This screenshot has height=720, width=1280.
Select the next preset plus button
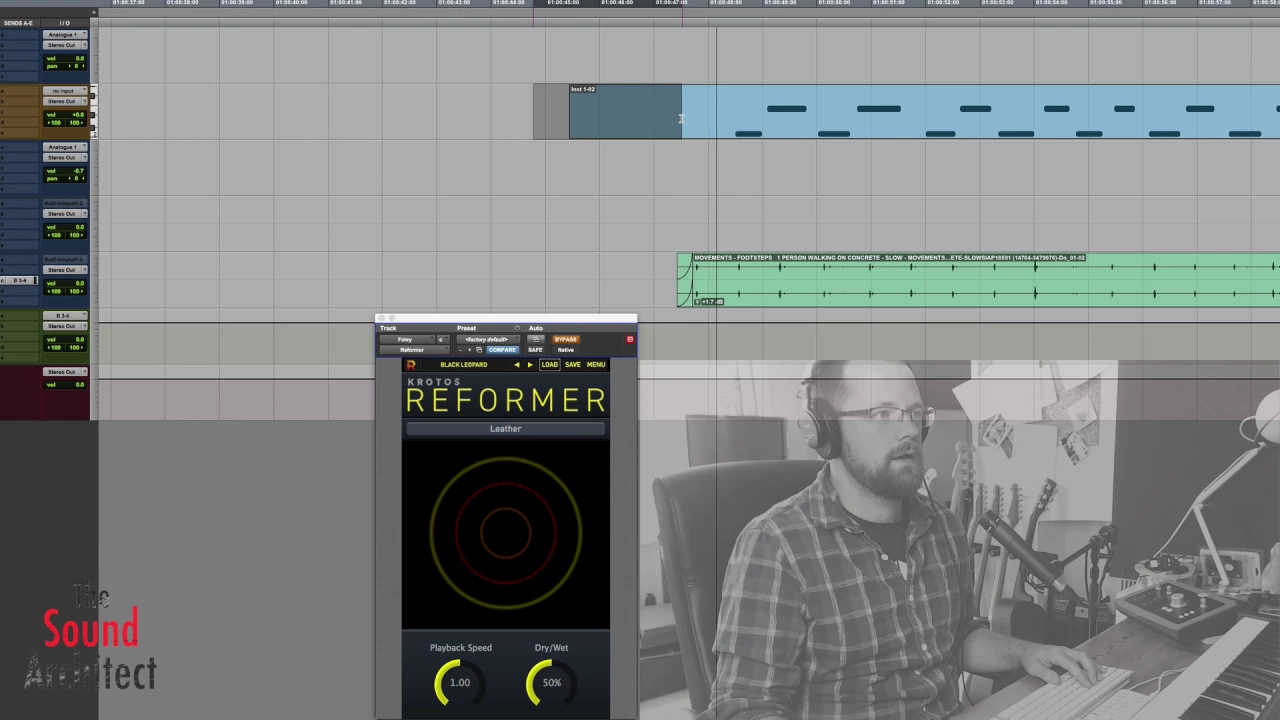[x=469, y=350]
